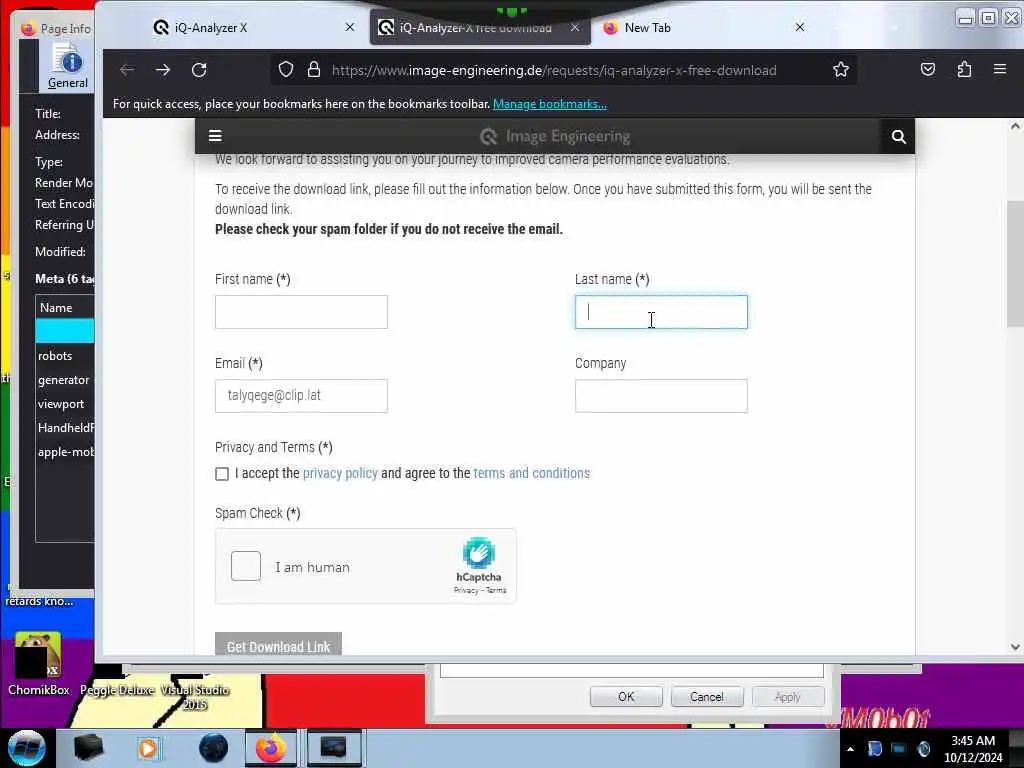Open the Peggle Deluxe desktop shortcut

pos(118,690)
